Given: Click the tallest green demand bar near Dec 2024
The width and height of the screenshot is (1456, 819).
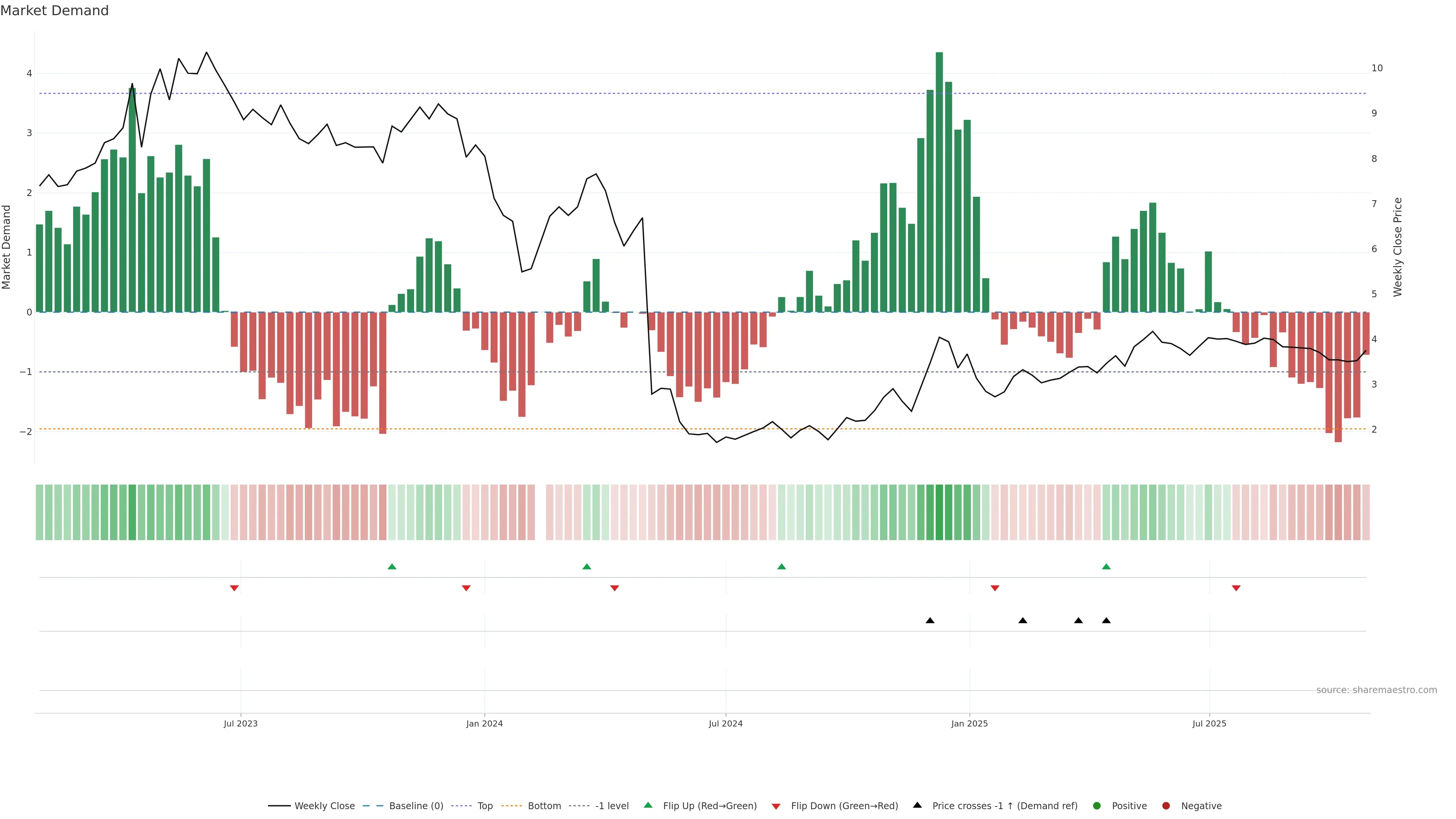Looking at the screenshot, I should 940,181.
